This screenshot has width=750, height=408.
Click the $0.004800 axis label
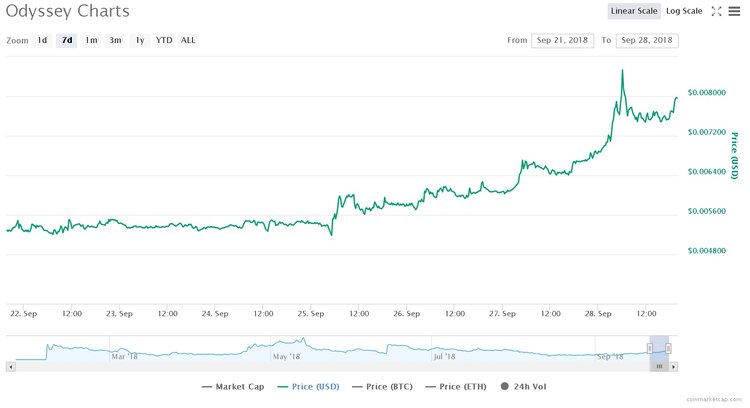(x=706, y=251)
